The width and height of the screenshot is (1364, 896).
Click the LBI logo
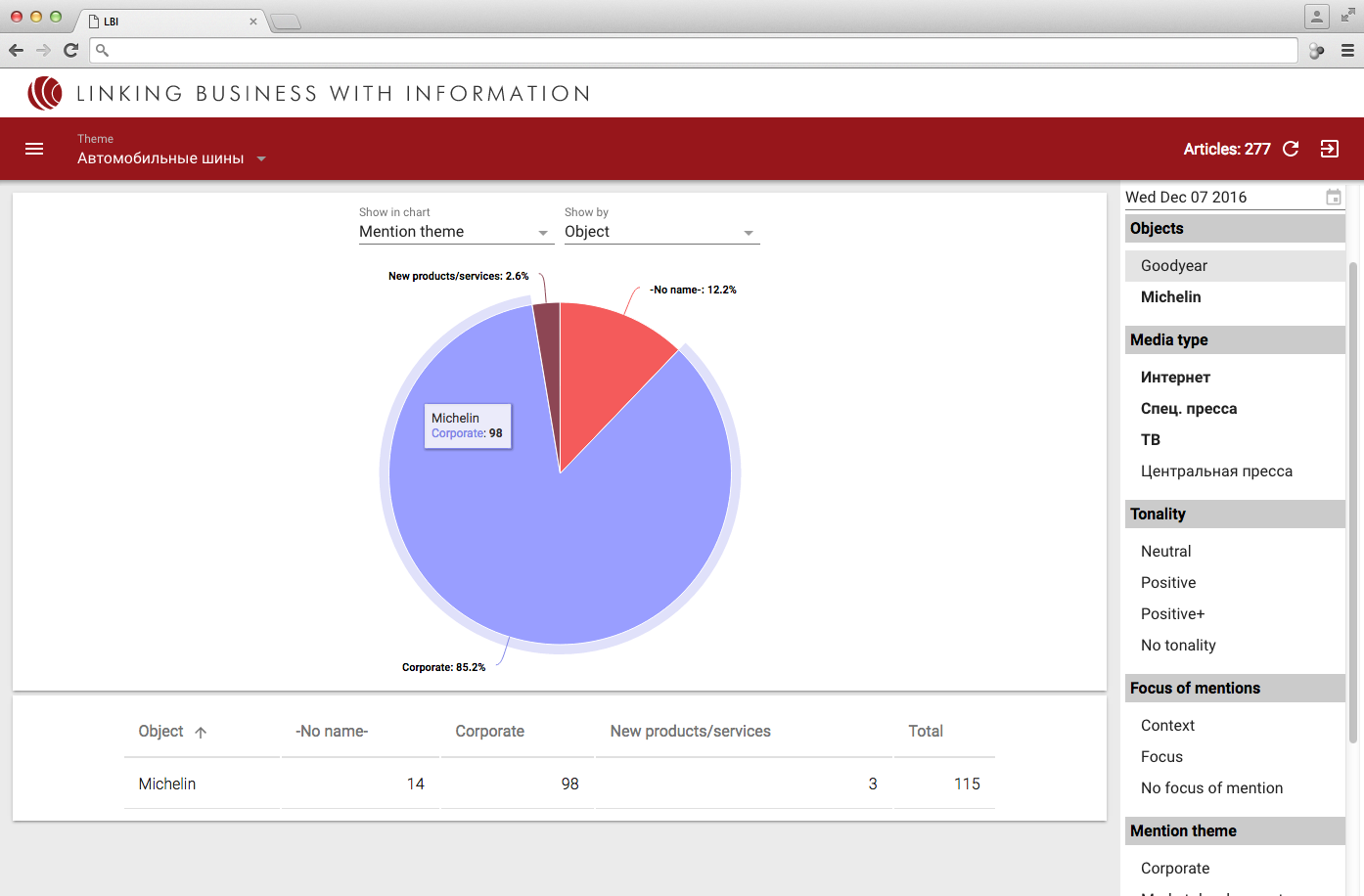(x=45, y=93)
